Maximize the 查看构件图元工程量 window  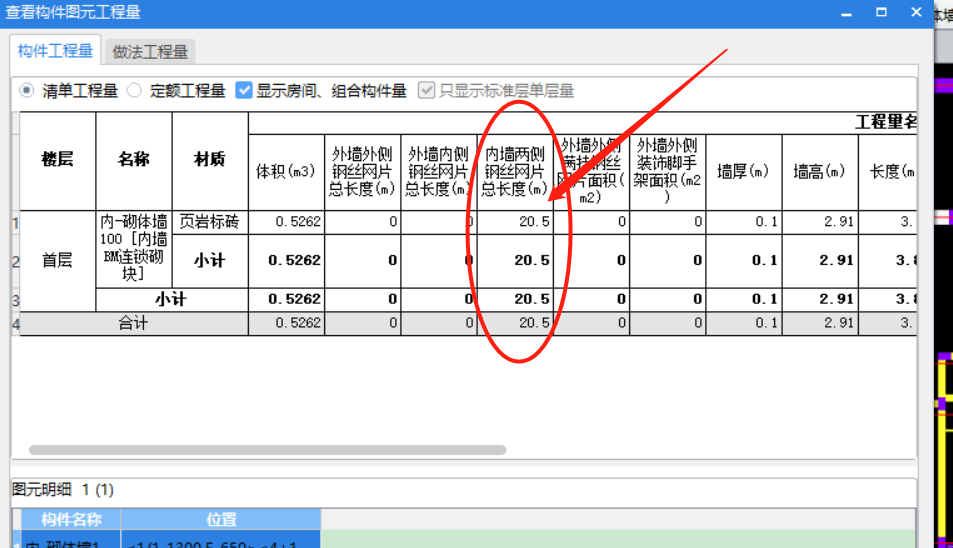(x=881, y=12)
